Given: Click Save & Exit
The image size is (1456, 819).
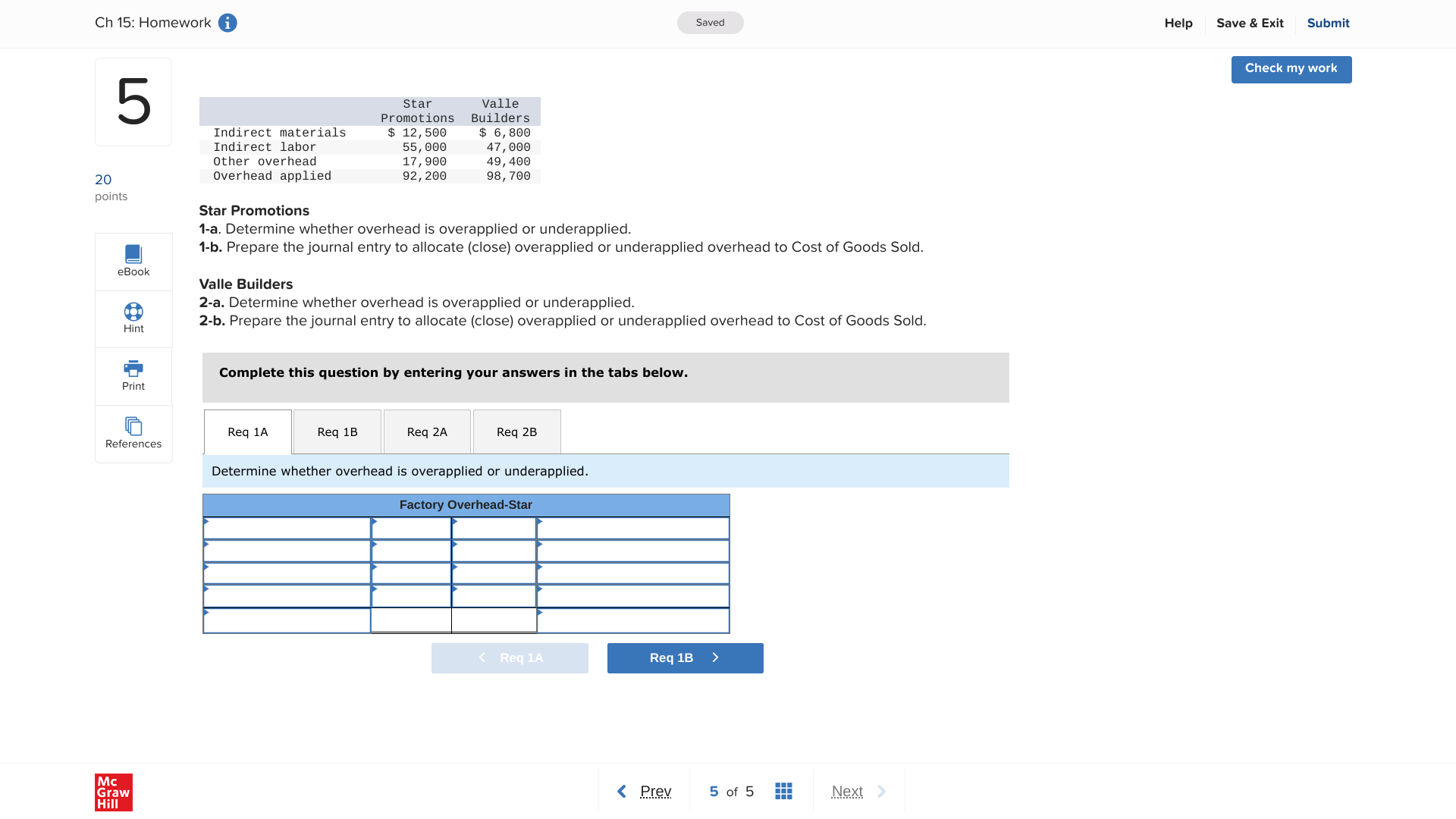Looking at the screenshot, I should [x=1250, y=23].
